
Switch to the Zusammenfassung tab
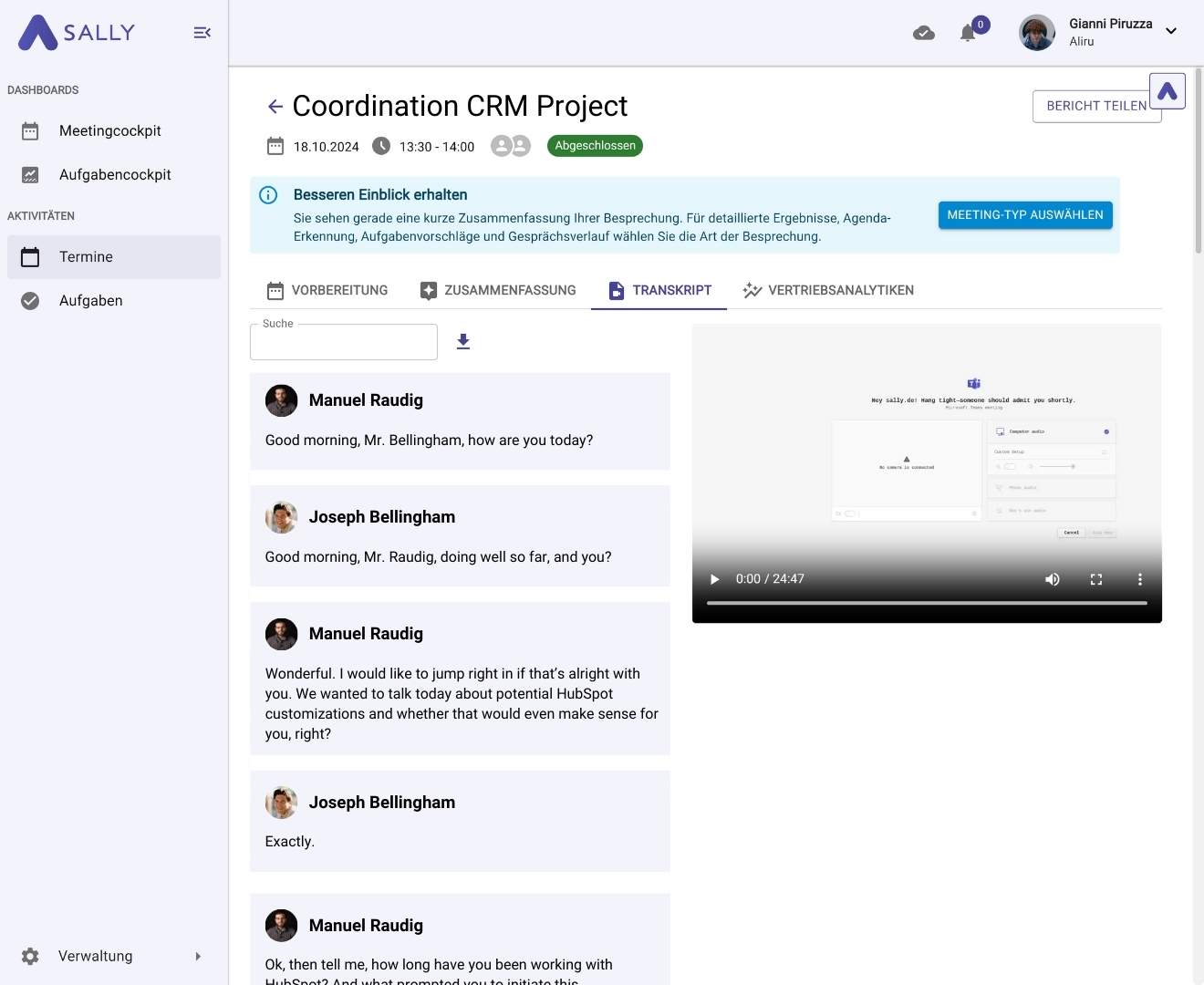[497, 290]
